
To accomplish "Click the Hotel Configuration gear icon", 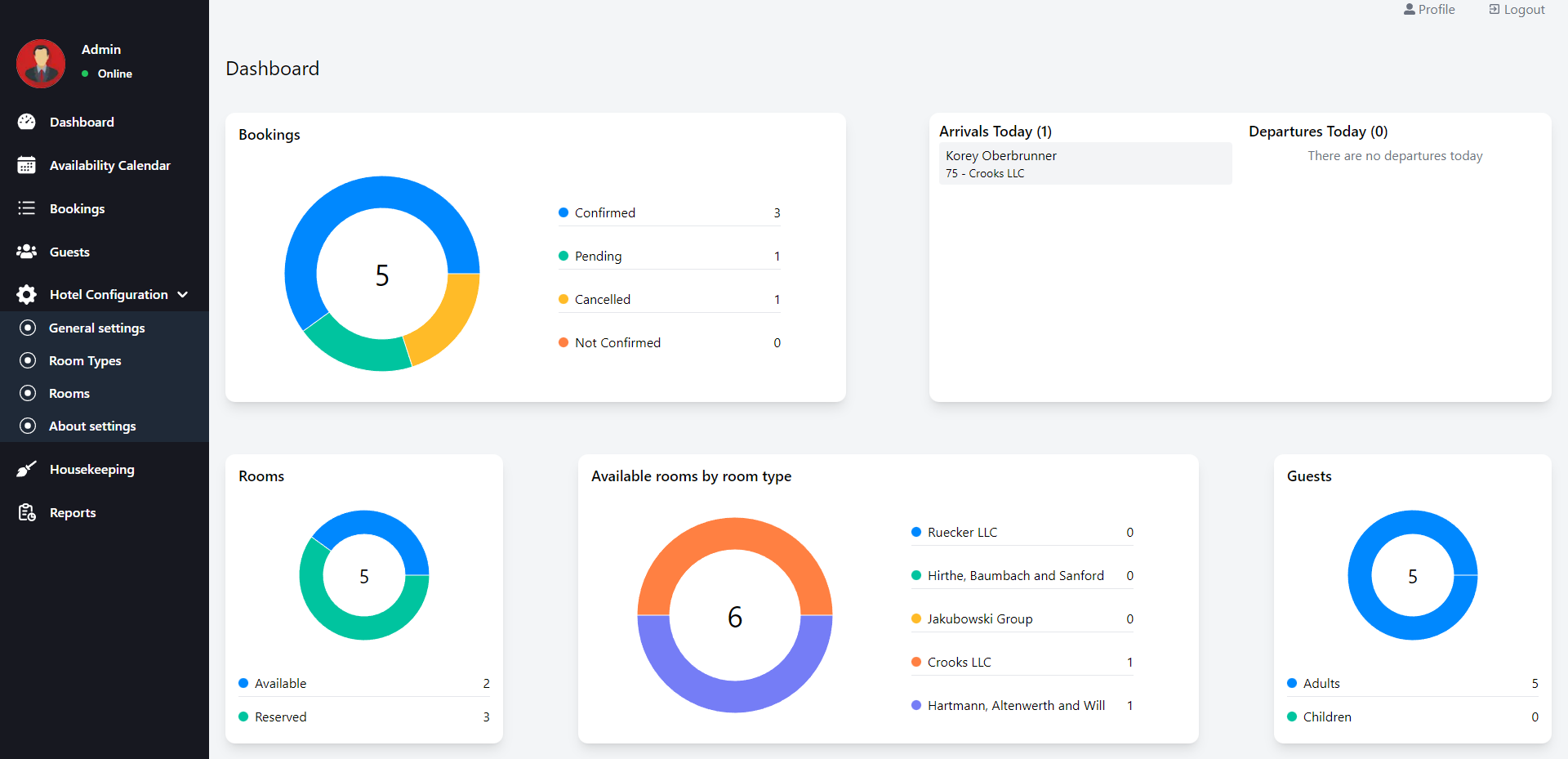I will click(x=25, y=294).
